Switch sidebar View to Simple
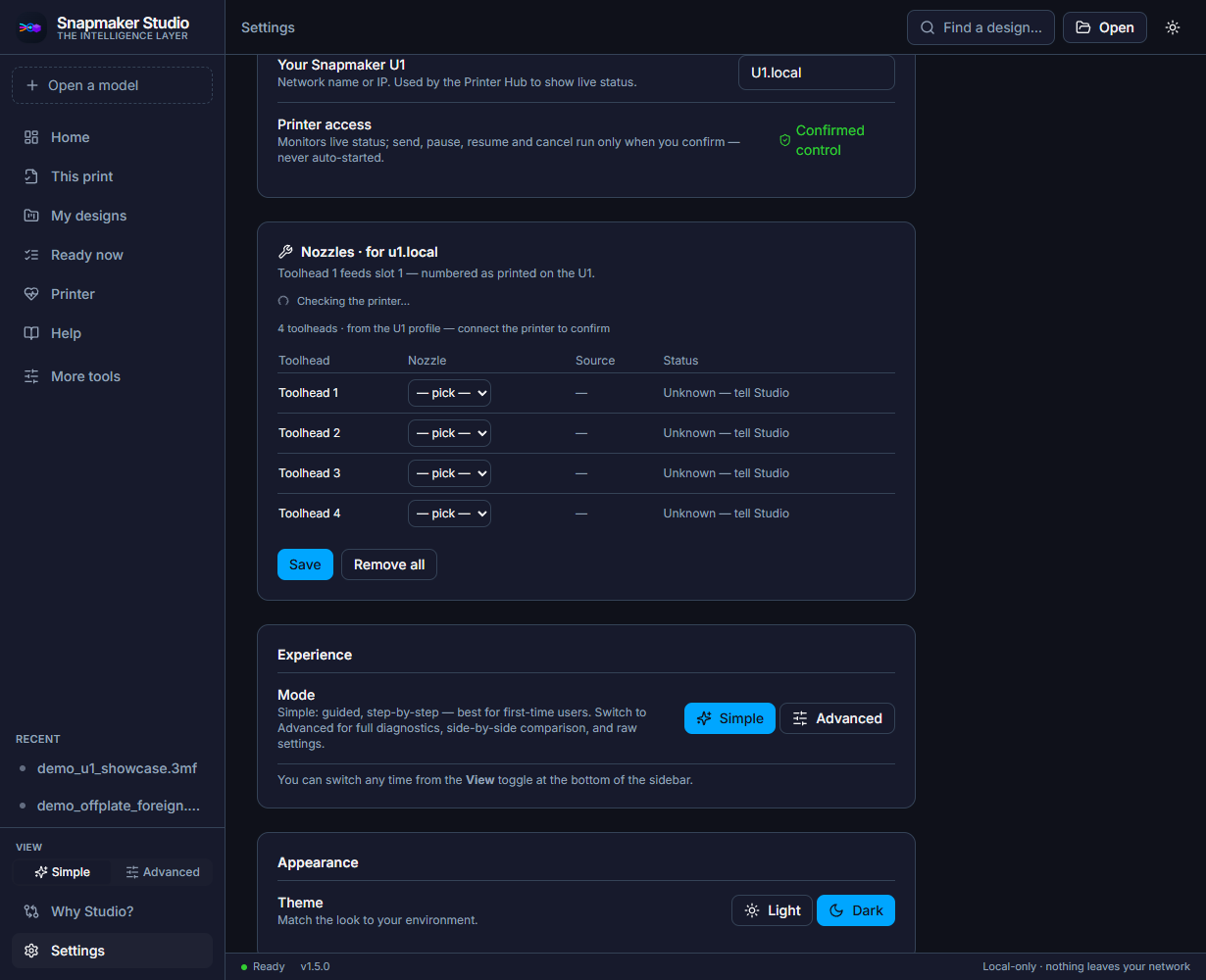This screenshot has width=1206, height=980. (x=62, y=872)
